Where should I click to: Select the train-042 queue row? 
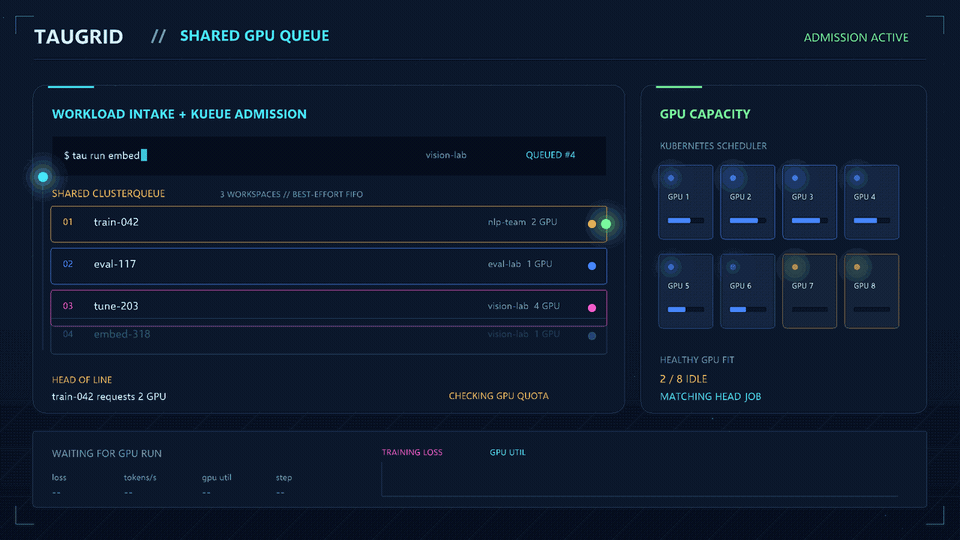tap(329, 224)
